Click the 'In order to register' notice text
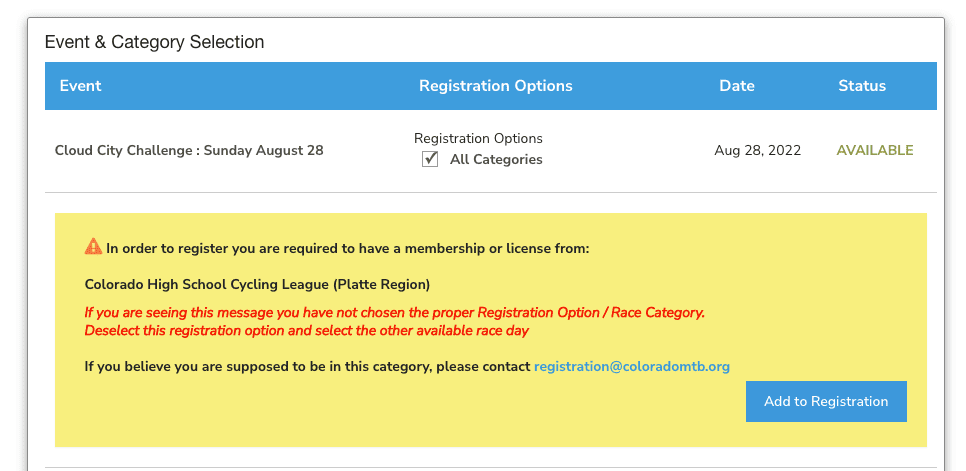 pyautogui.click(x=347, y=249)
